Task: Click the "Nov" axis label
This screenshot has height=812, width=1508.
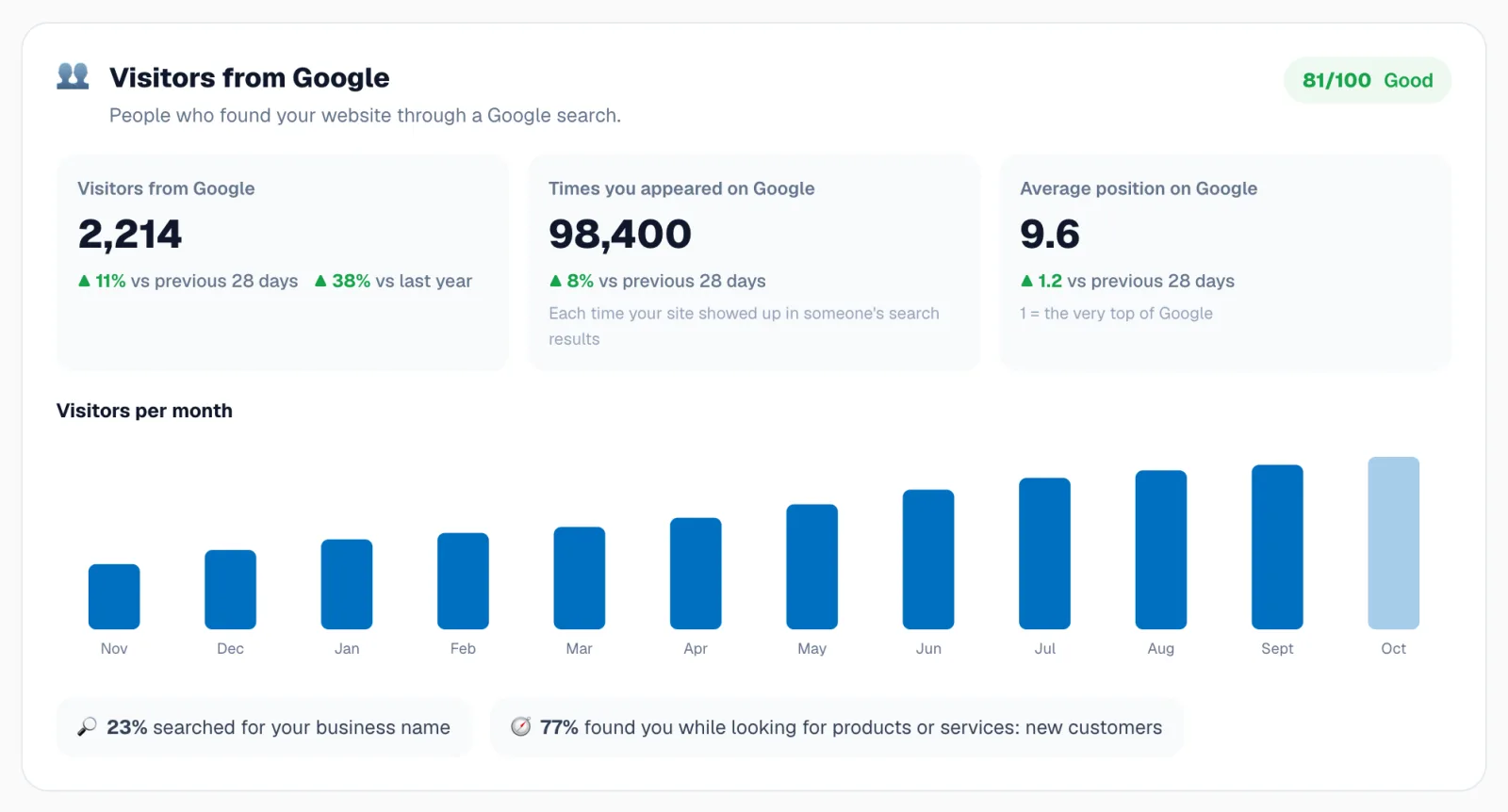Action: pos(114,648)
